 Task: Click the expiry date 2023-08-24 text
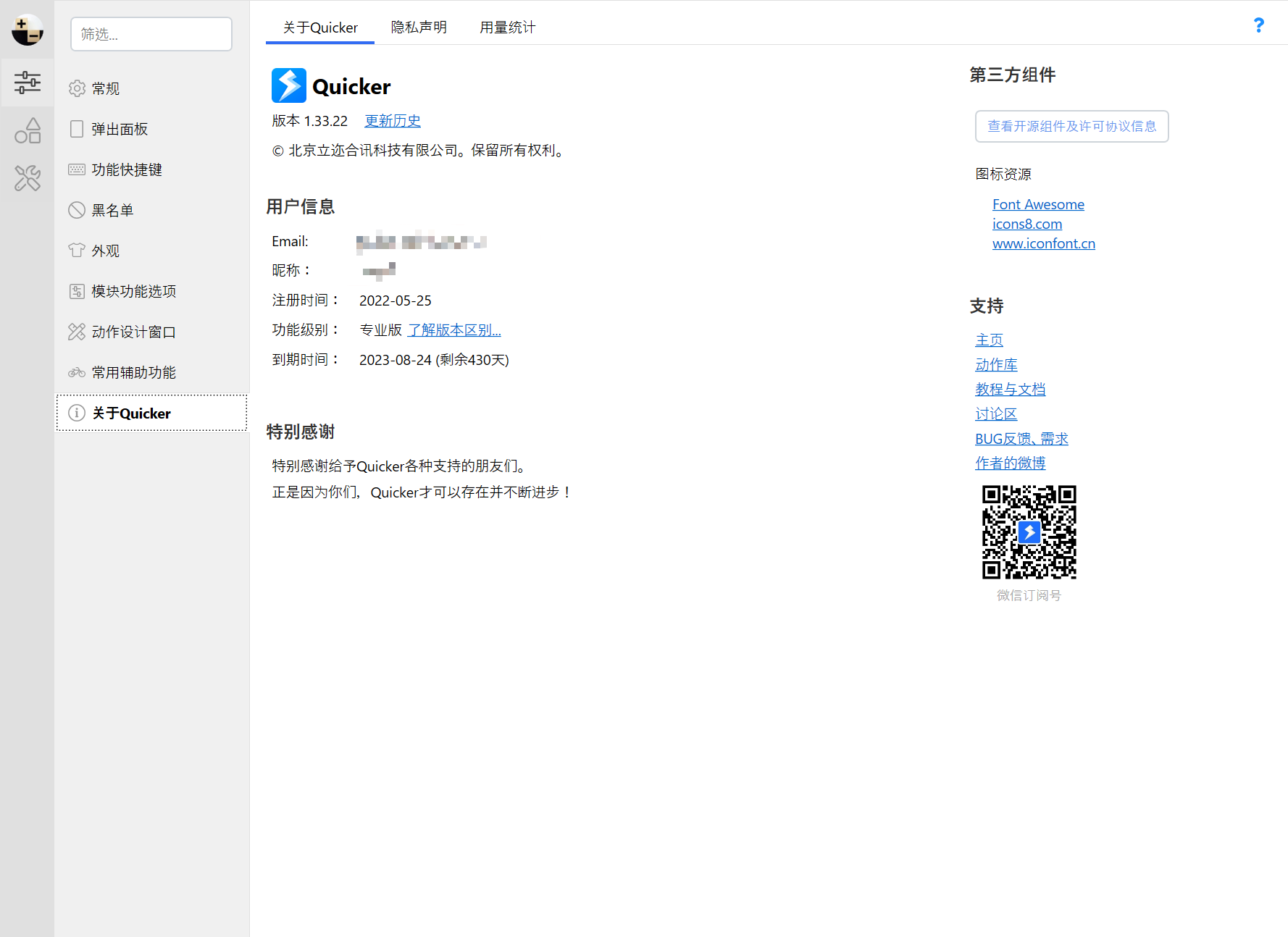pyautogui.click(x=434, y=360)
